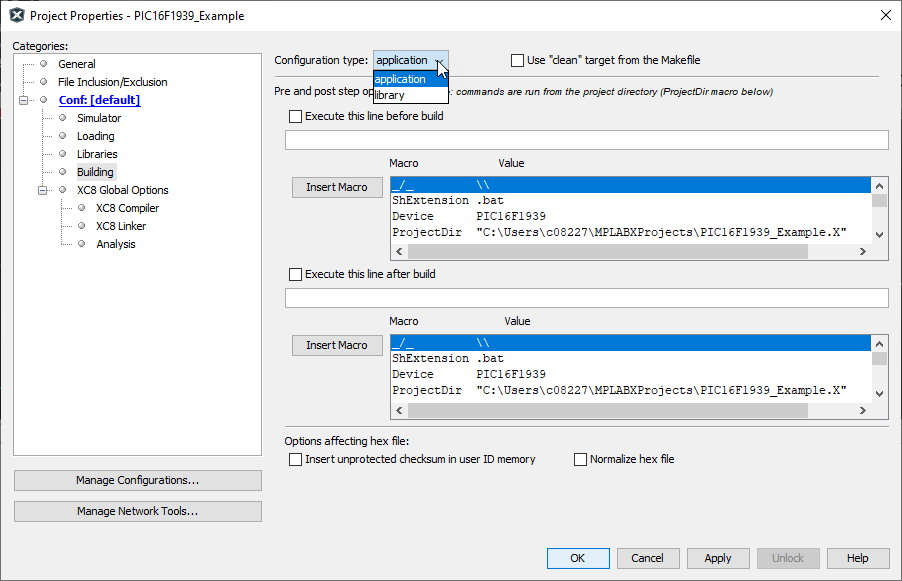Open XC8 Compiler options
The height and width of the screenshot is (581, 902).
pyautogui.click(x=127, y=208)
